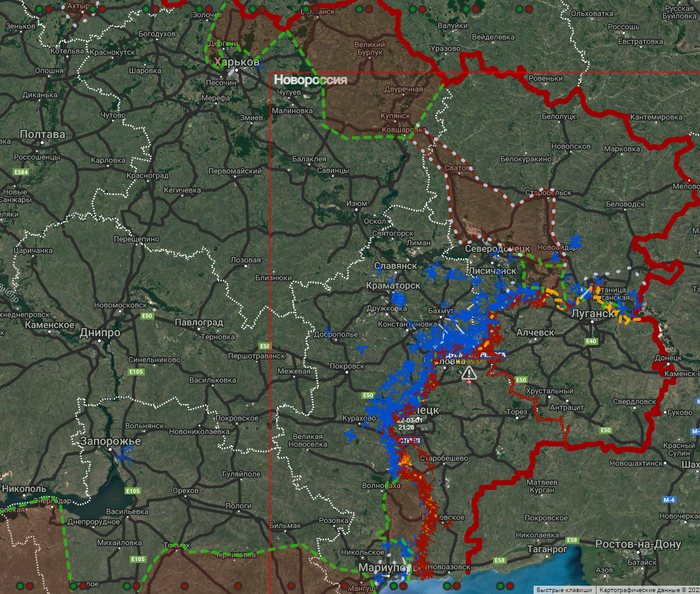Click the Каменское city label
This screenshot has height=594, width=700.
tap(50, 325)
